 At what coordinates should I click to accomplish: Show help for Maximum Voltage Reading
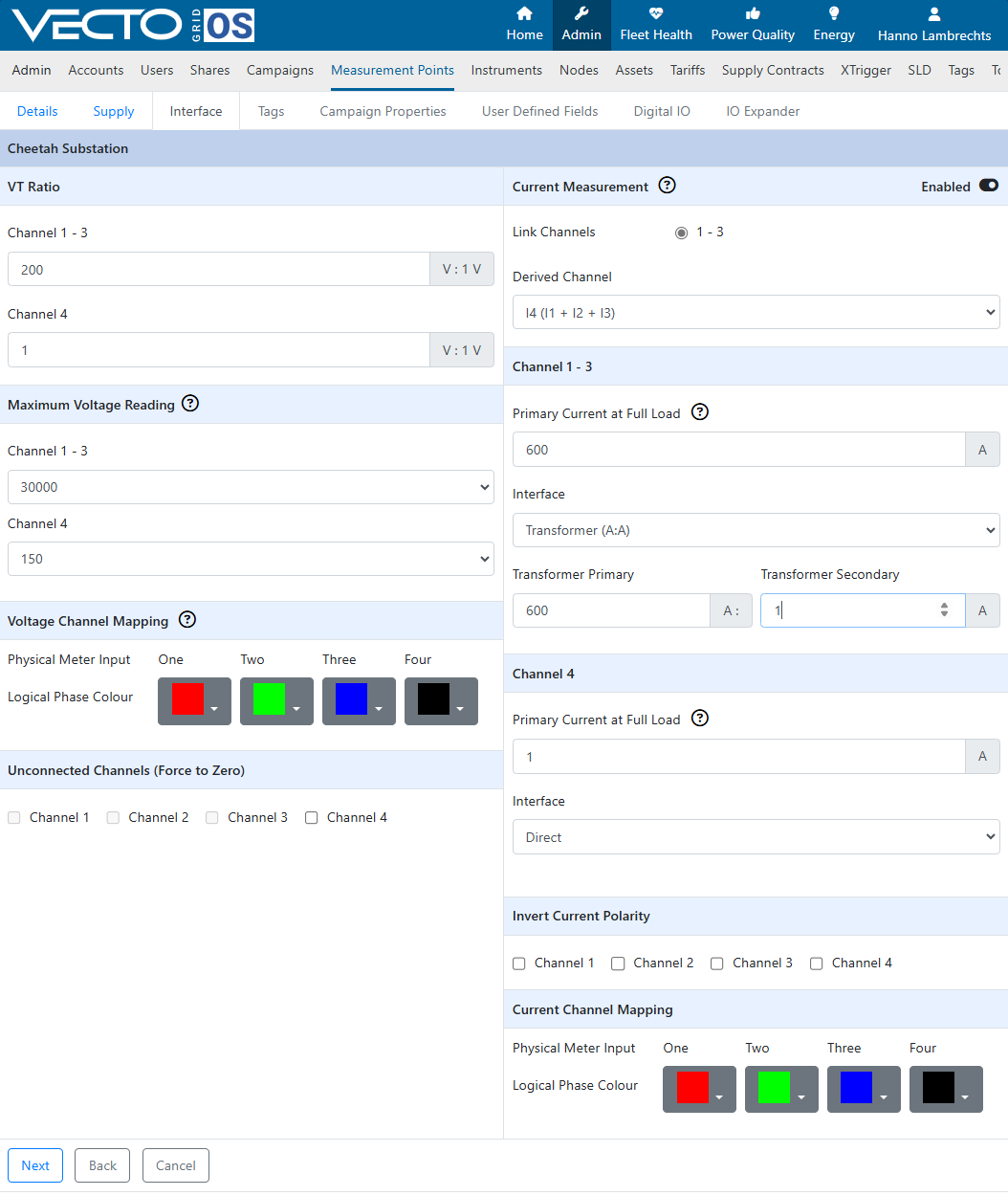(x=190, y=404)
